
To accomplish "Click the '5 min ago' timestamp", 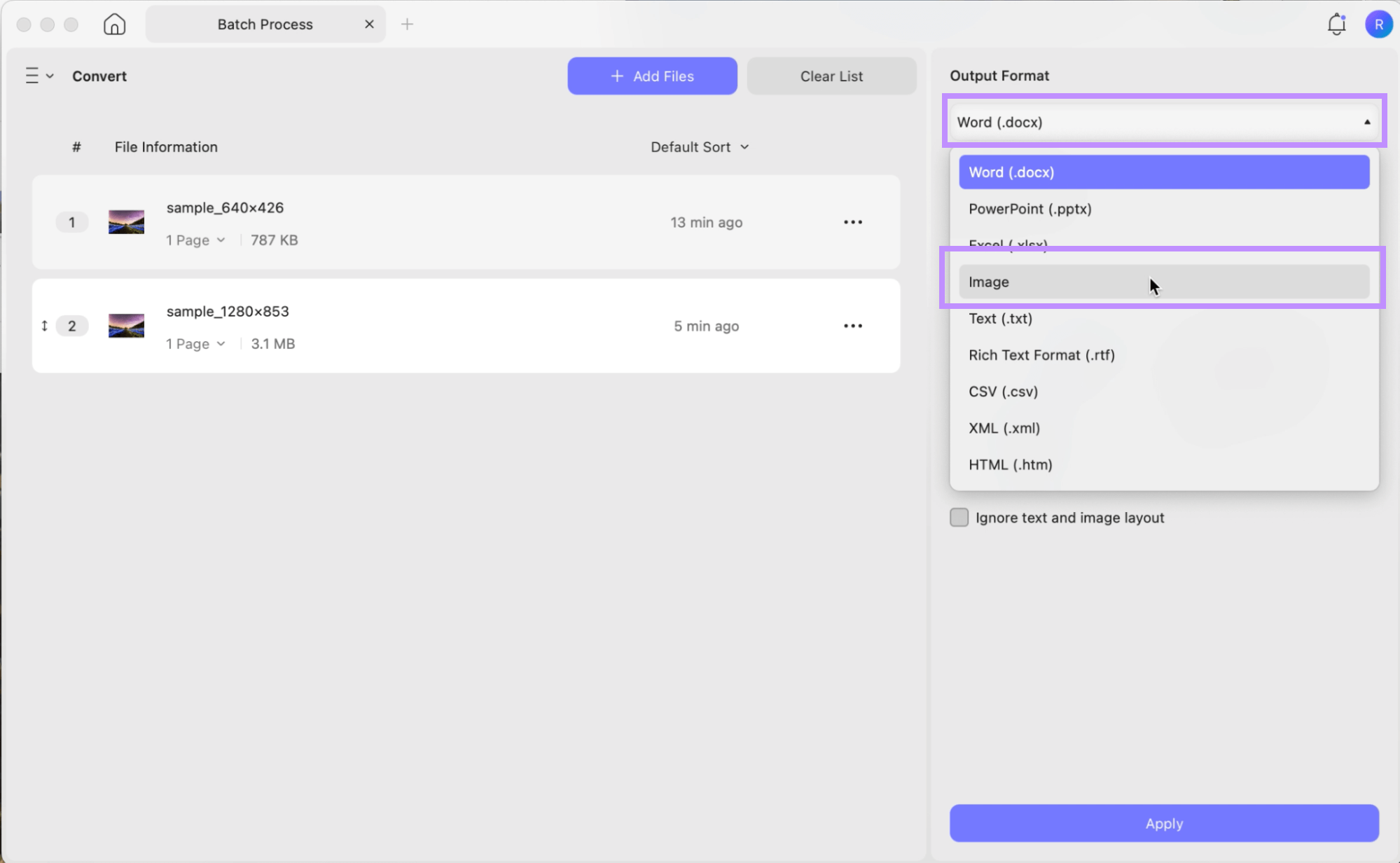I will coord(706,326).
